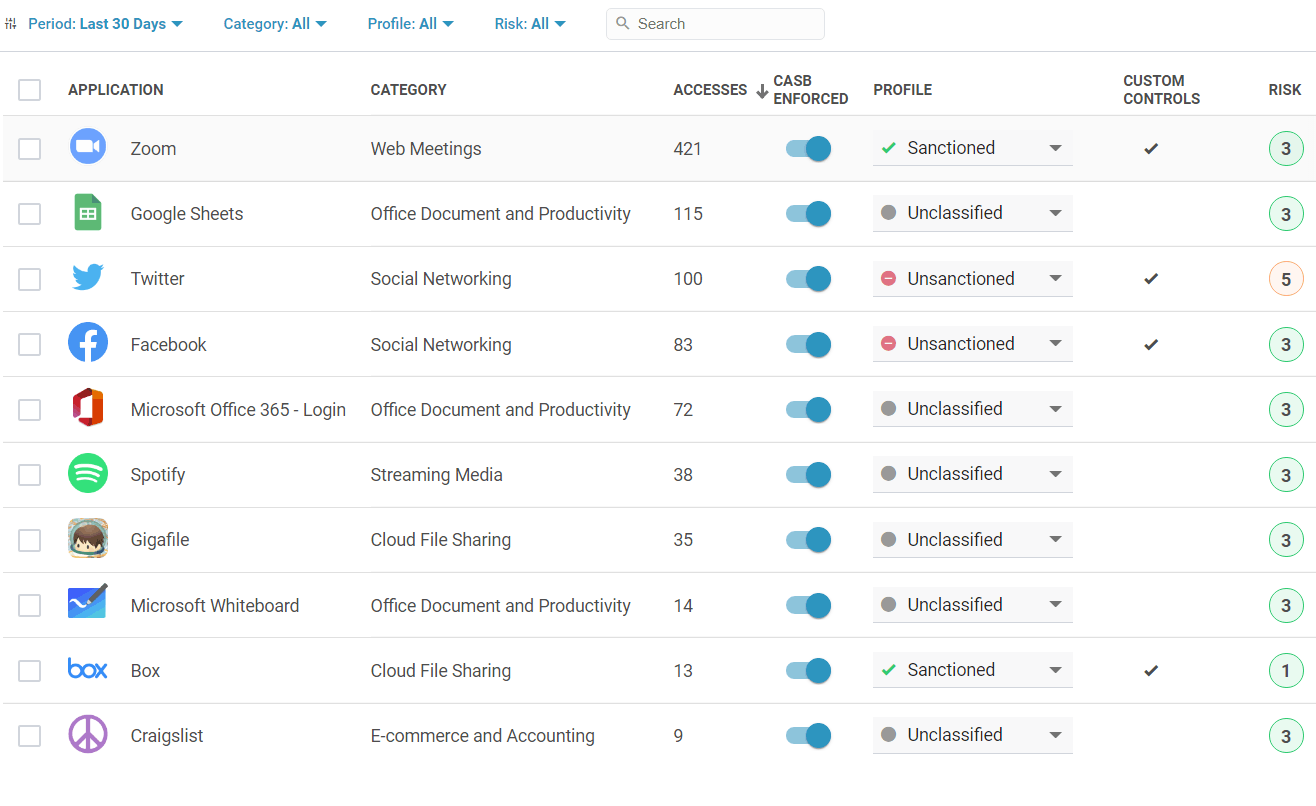
Task: Click the Box logo icon
Action: pos(88,669)
